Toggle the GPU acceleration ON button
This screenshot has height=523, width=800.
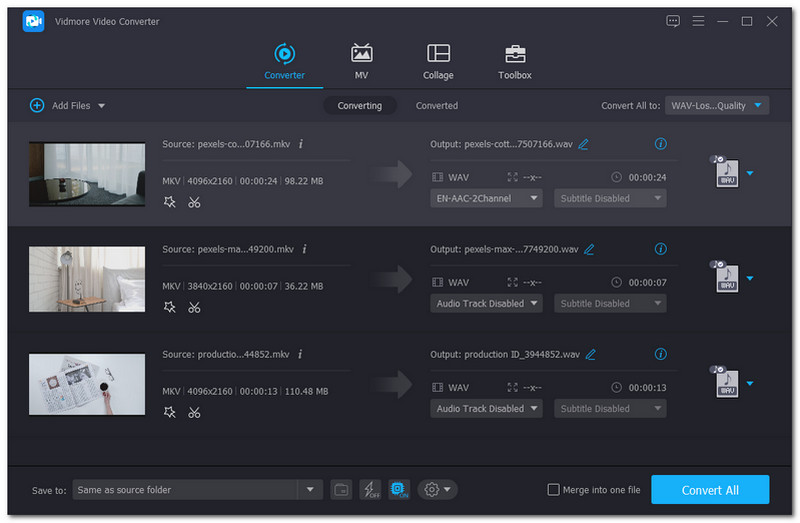coord(398,489)
